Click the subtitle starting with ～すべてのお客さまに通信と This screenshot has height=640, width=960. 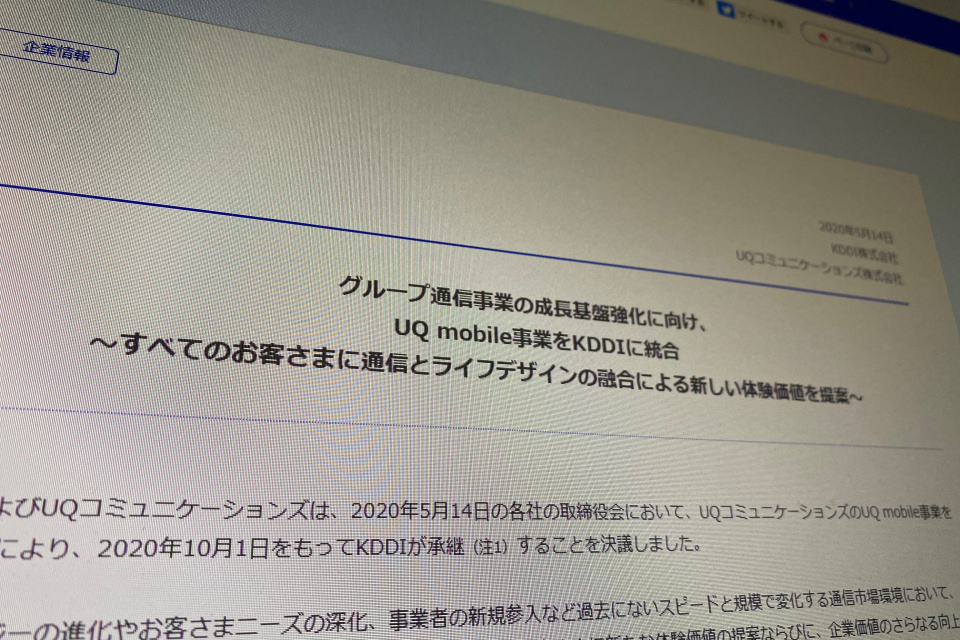[476, 367]
